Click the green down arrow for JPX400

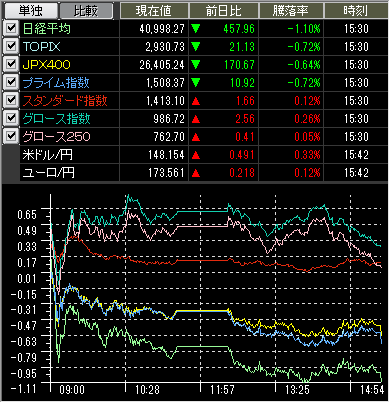click(196, 65)
